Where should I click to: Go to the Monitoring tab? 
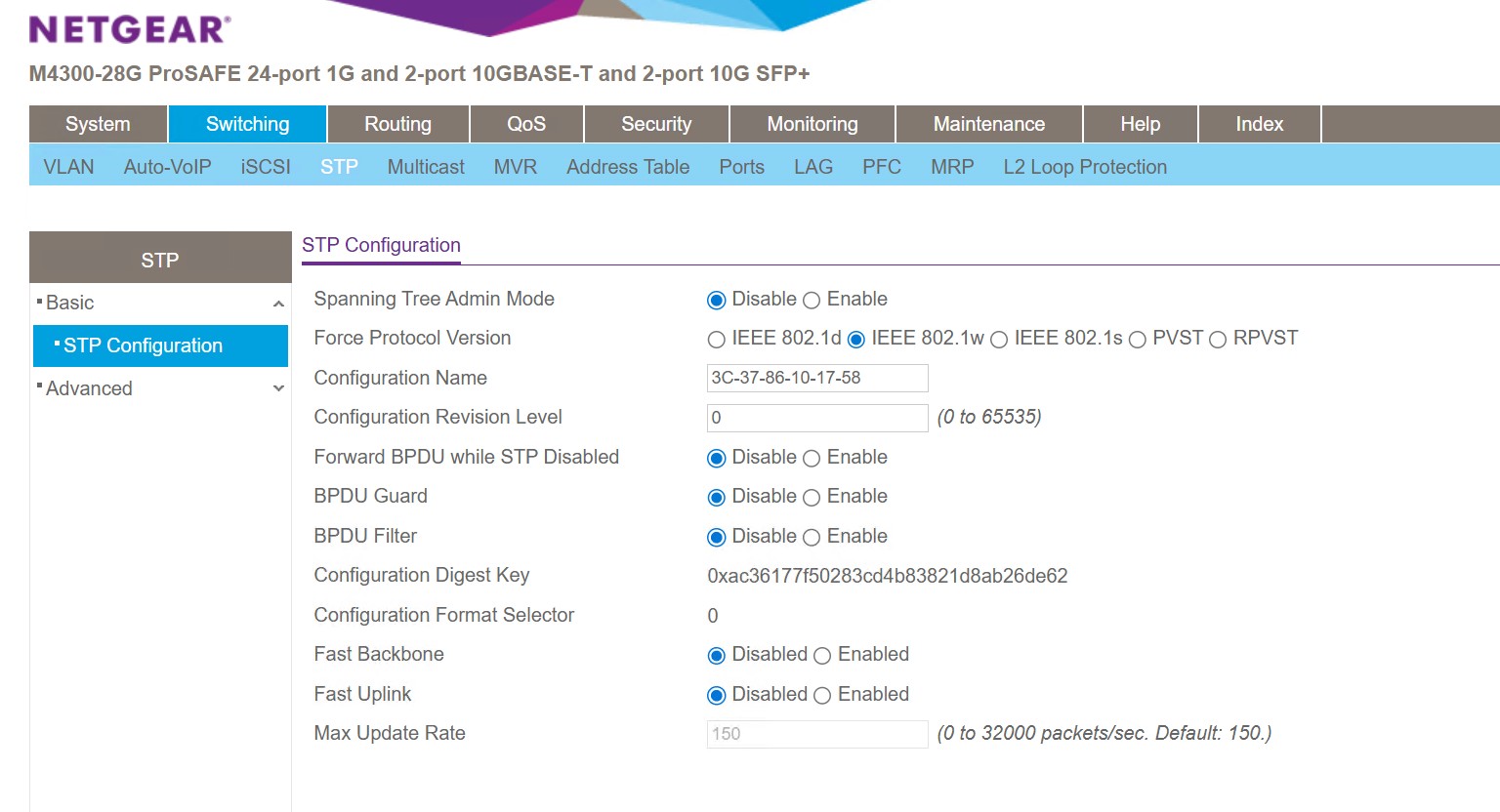pos(812,124)
